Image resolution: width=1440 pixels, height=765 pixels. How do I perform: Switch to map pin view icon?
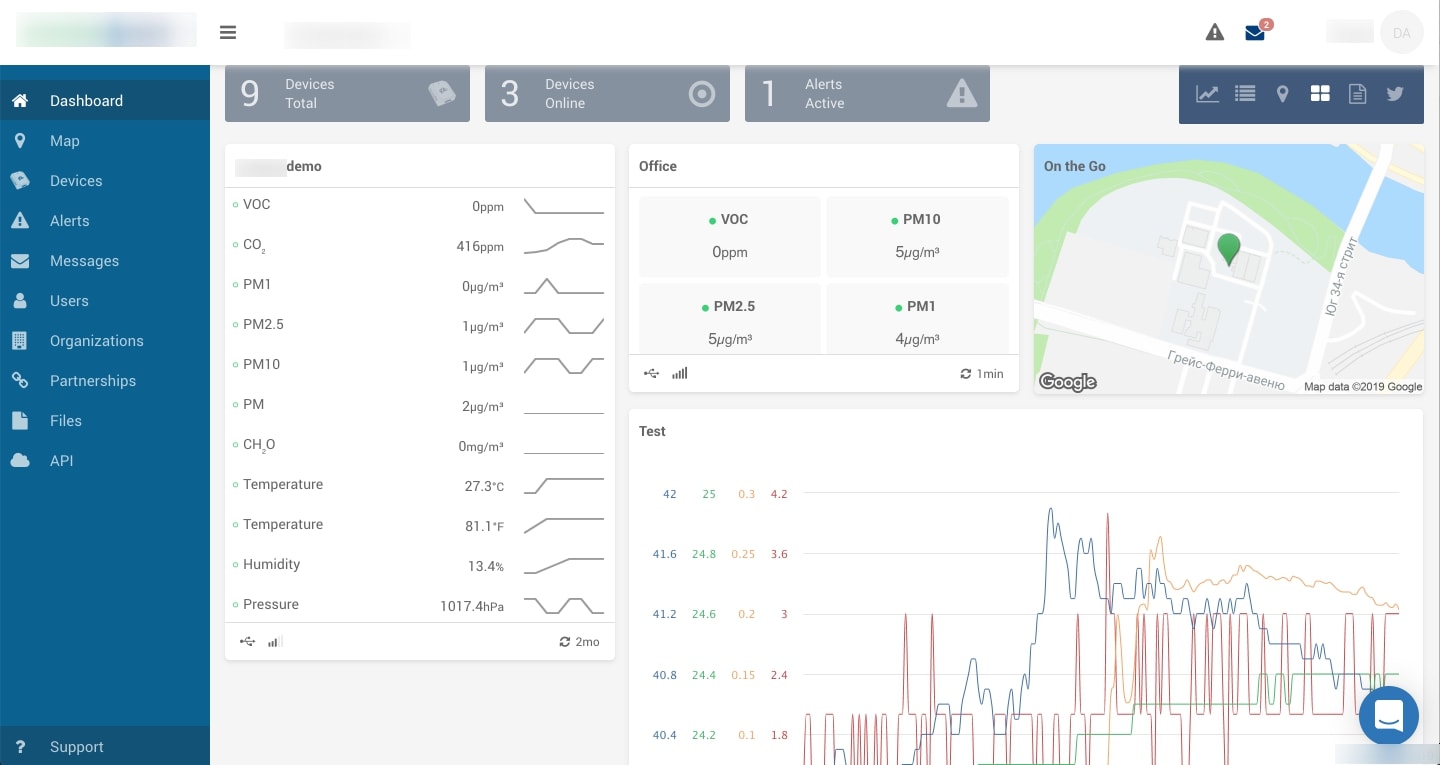(x=1282, y=94)
